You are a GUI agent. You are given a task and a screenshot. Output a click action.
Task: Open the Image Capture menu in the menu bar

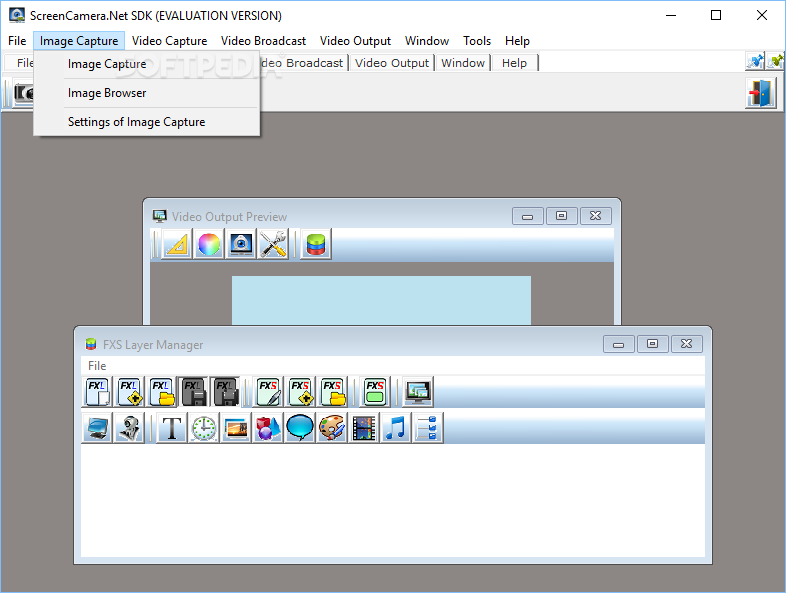click(79, 41)
